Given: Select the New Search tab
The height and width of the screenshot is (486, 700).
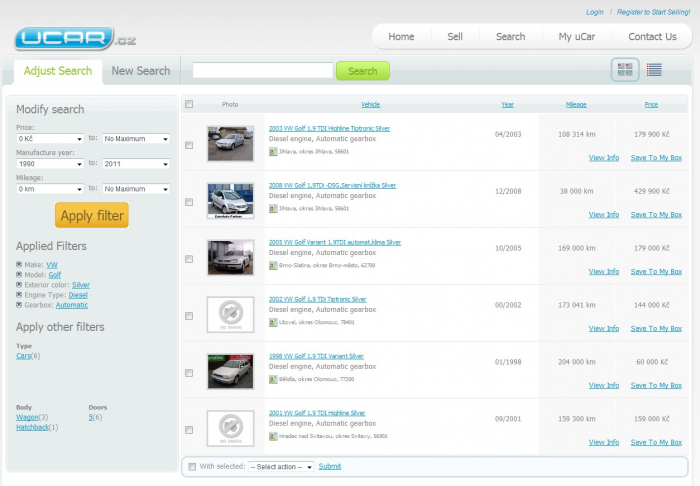Looking at the screenshot, I should pyautogui.click(x=141, y=71).
